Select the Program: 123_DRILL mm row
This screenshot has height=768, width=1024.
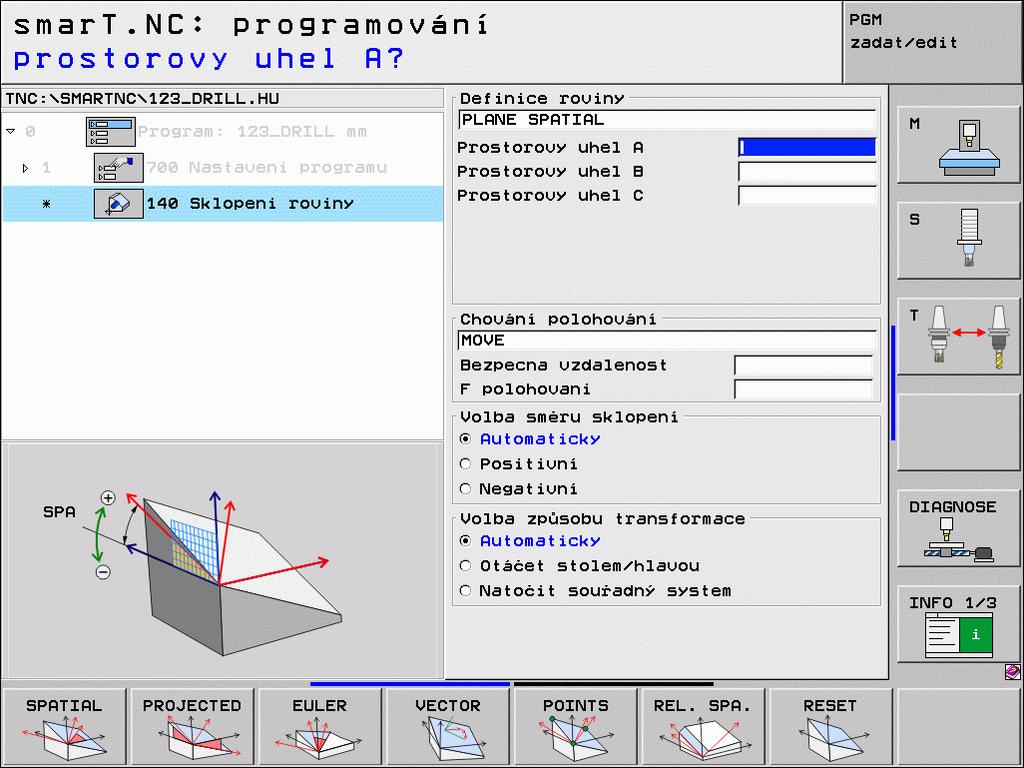(223, 131)
